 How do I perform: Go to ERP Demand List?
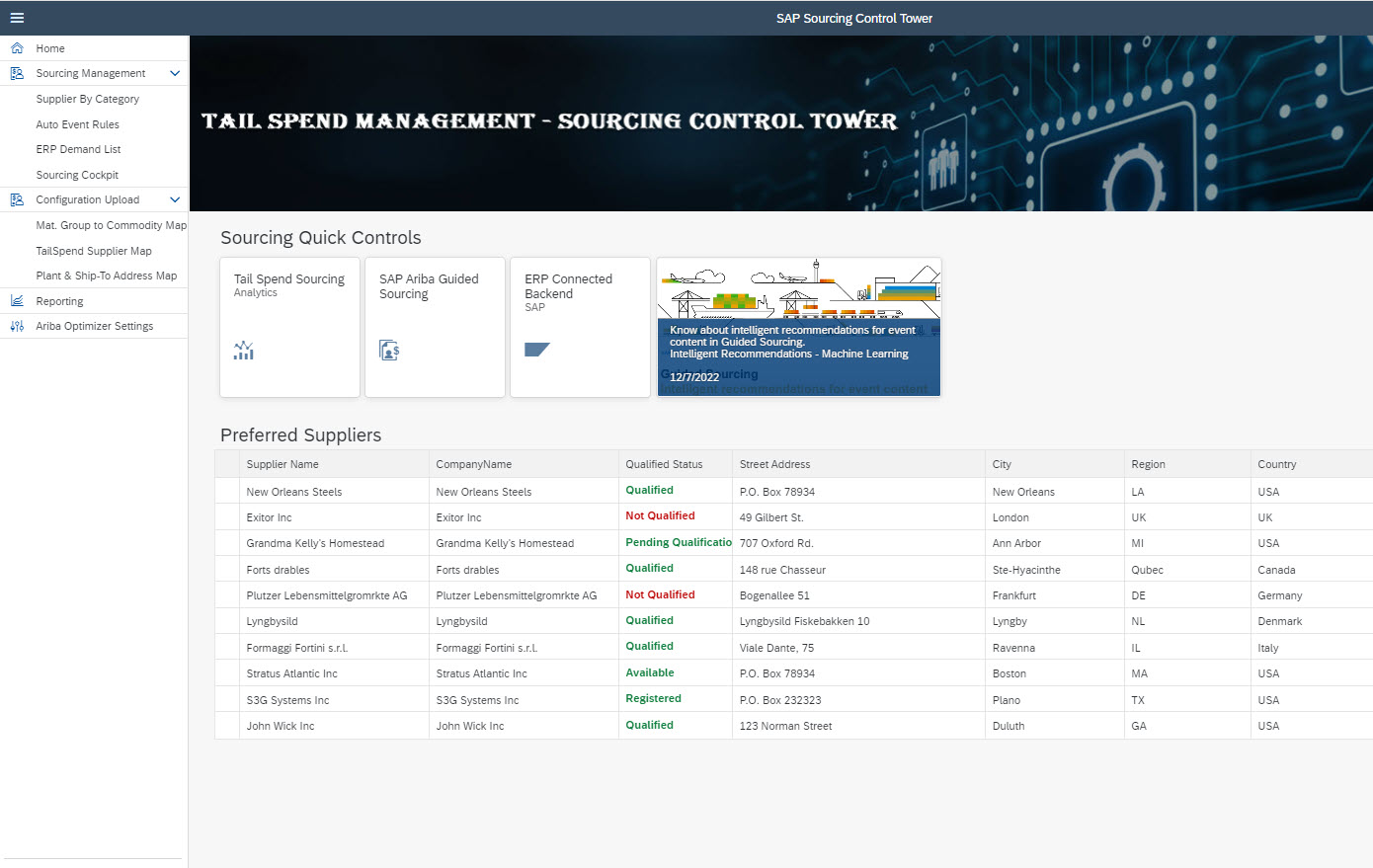pyautogui.click(x=79, y=149)
